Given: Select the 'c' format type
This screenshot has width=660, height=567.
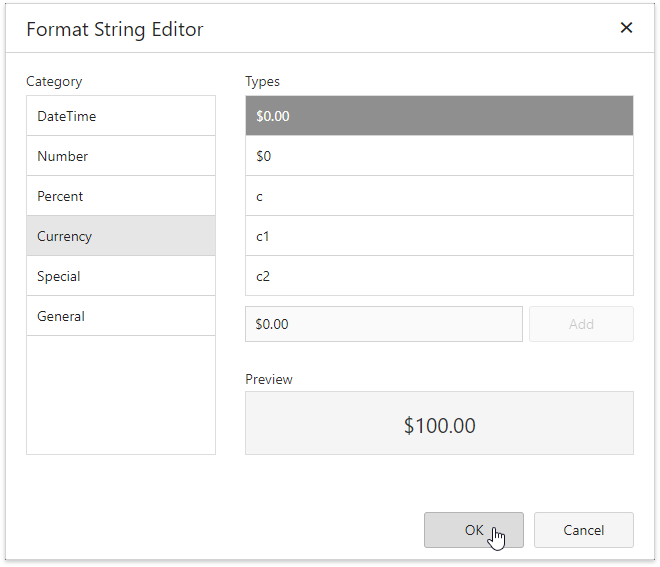Looking at the screenshot, I should tap(439, 196).
